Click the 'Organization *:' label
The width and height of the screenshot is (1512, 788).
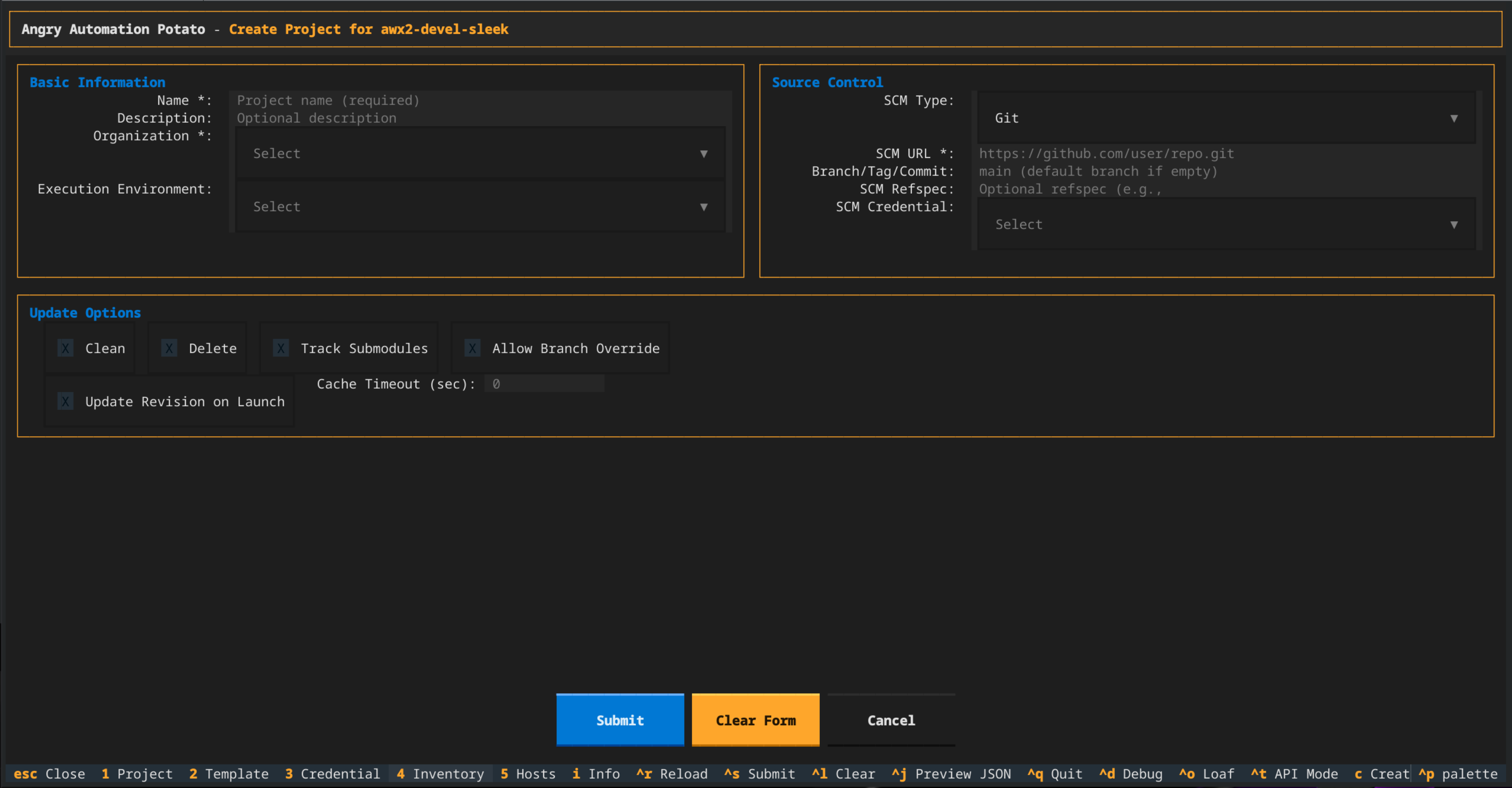point(153,136)
